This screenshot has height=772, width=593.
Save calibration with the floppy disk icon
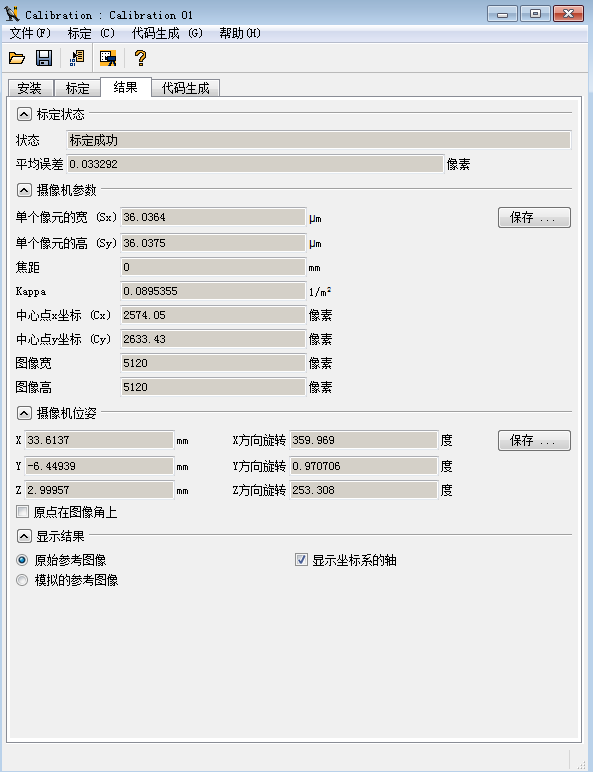tap(44, 58)
